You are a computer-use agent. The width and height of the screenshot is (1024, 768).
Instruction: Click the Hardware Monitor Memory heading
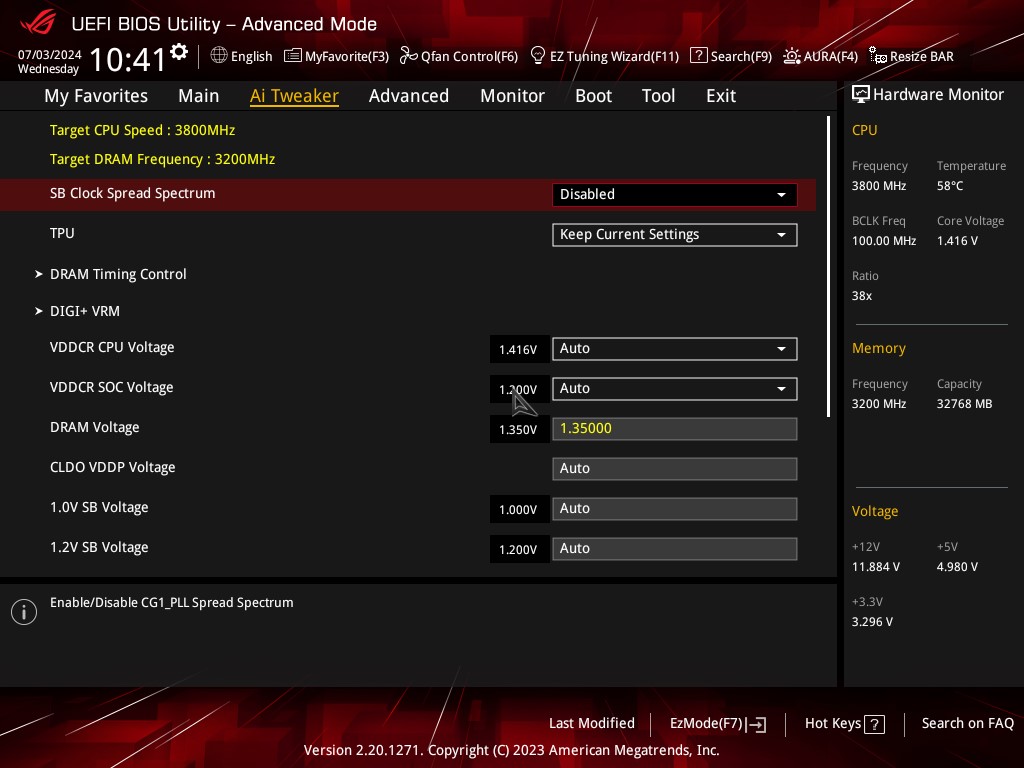click(878, 348)
